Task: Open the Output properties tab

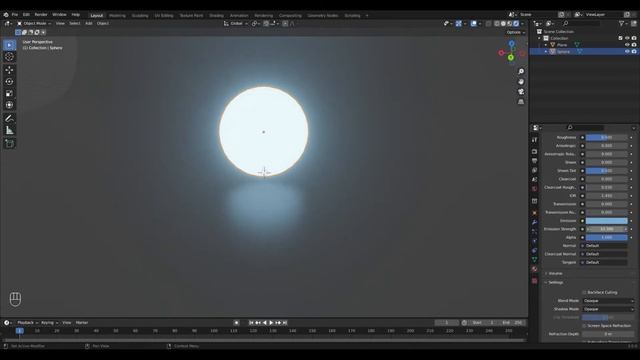Action: (534, 161)
